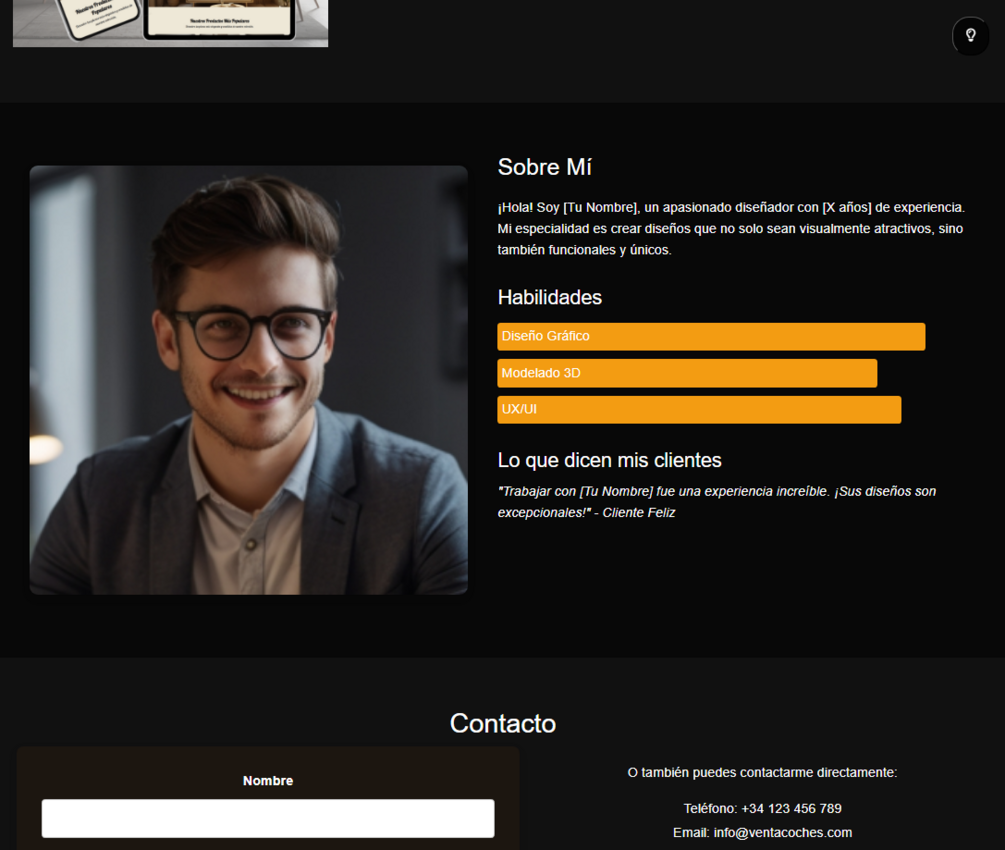Click the Contacto section heading

pos(502,723)
